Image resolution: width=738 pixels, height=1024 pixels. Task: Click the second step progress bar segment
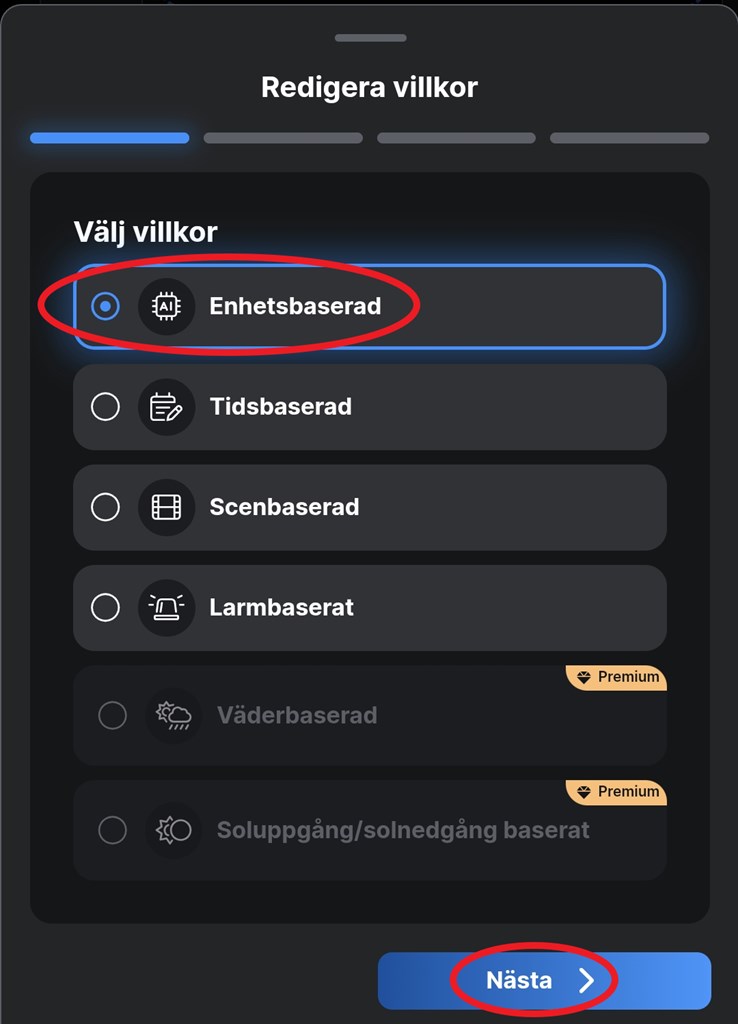click(x=283, y=138)
